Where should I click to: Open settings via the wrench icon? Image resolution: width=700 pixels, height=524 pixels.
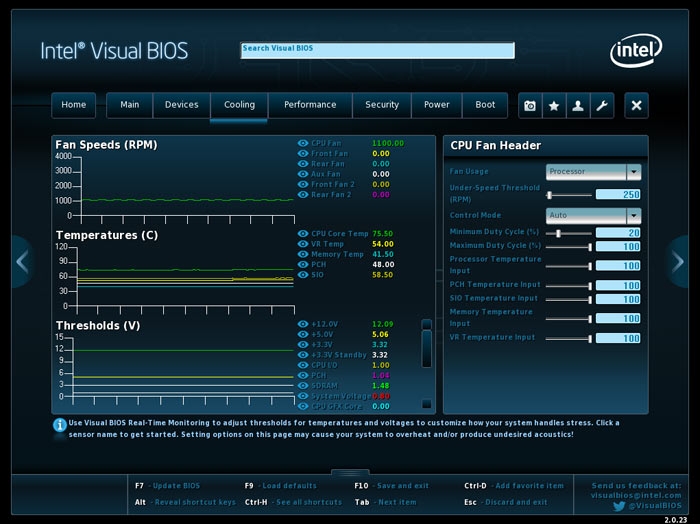tap(602, 105)
